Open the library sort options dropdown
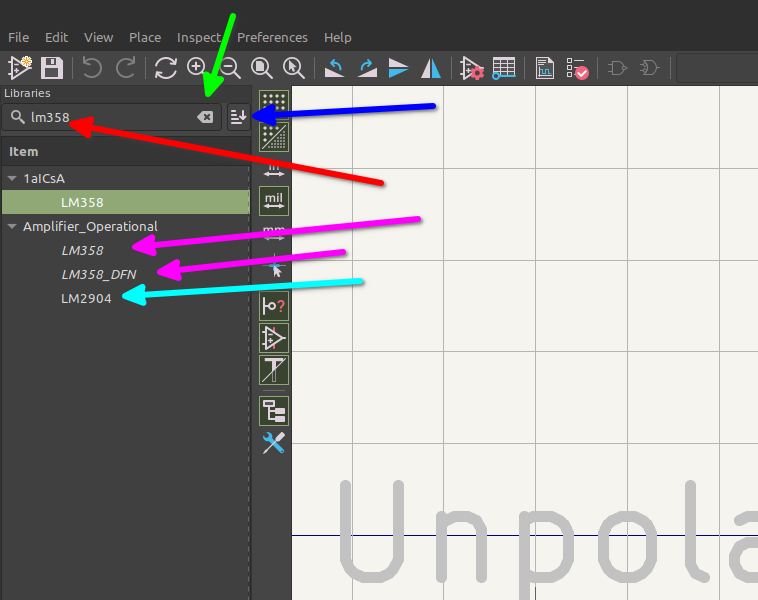Screen dimensions: 758x600 238,117
